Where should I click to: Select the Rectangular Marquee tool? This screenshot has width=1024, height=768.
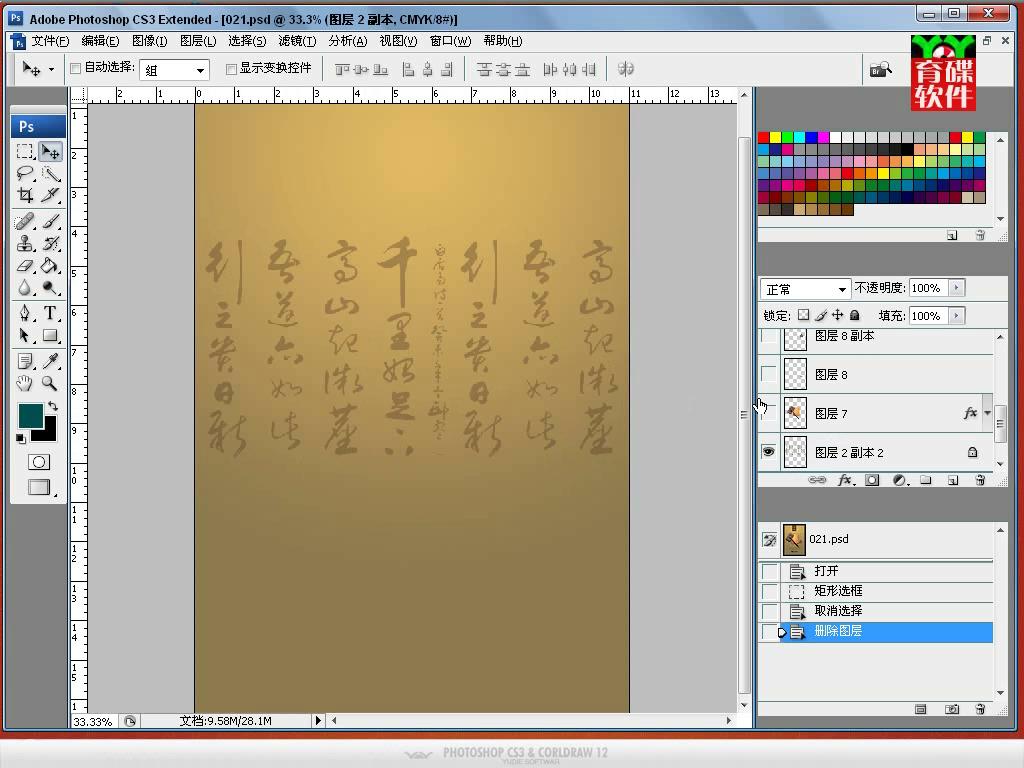(25, 152)
